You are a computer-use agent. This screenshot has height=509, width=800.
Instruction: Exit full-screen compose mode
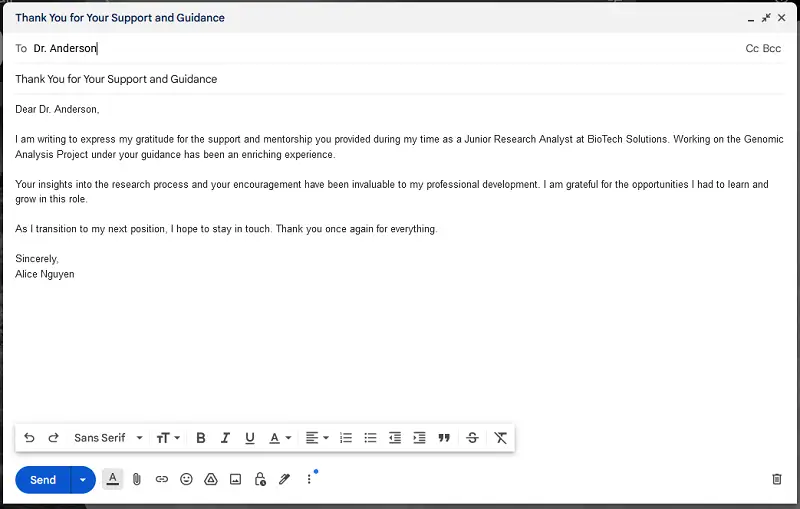point(766,18)
